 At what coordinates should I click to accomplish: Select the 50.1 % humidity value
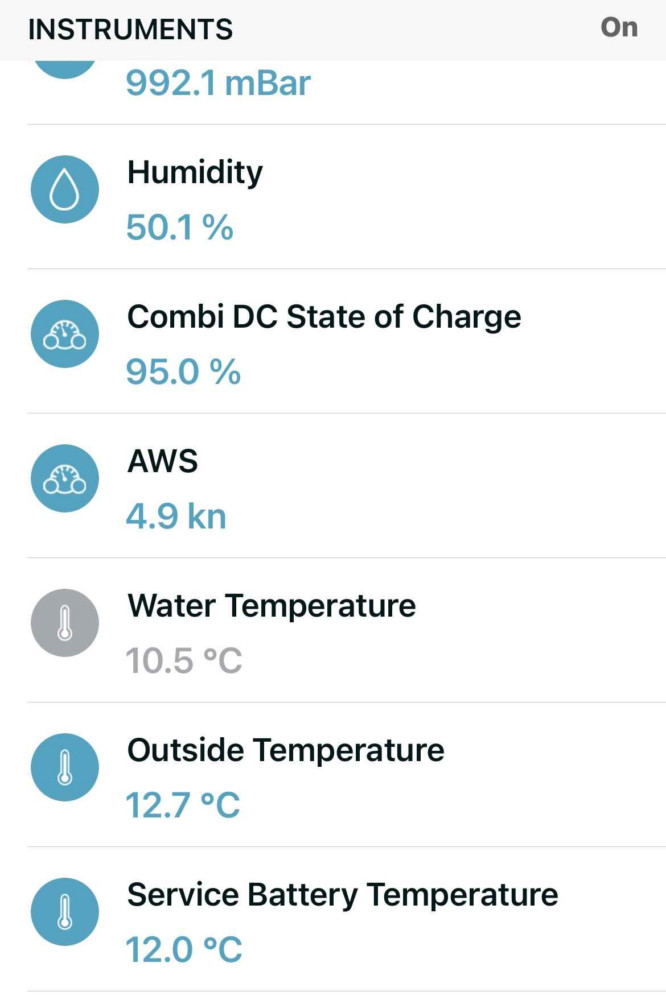[180, 228]
